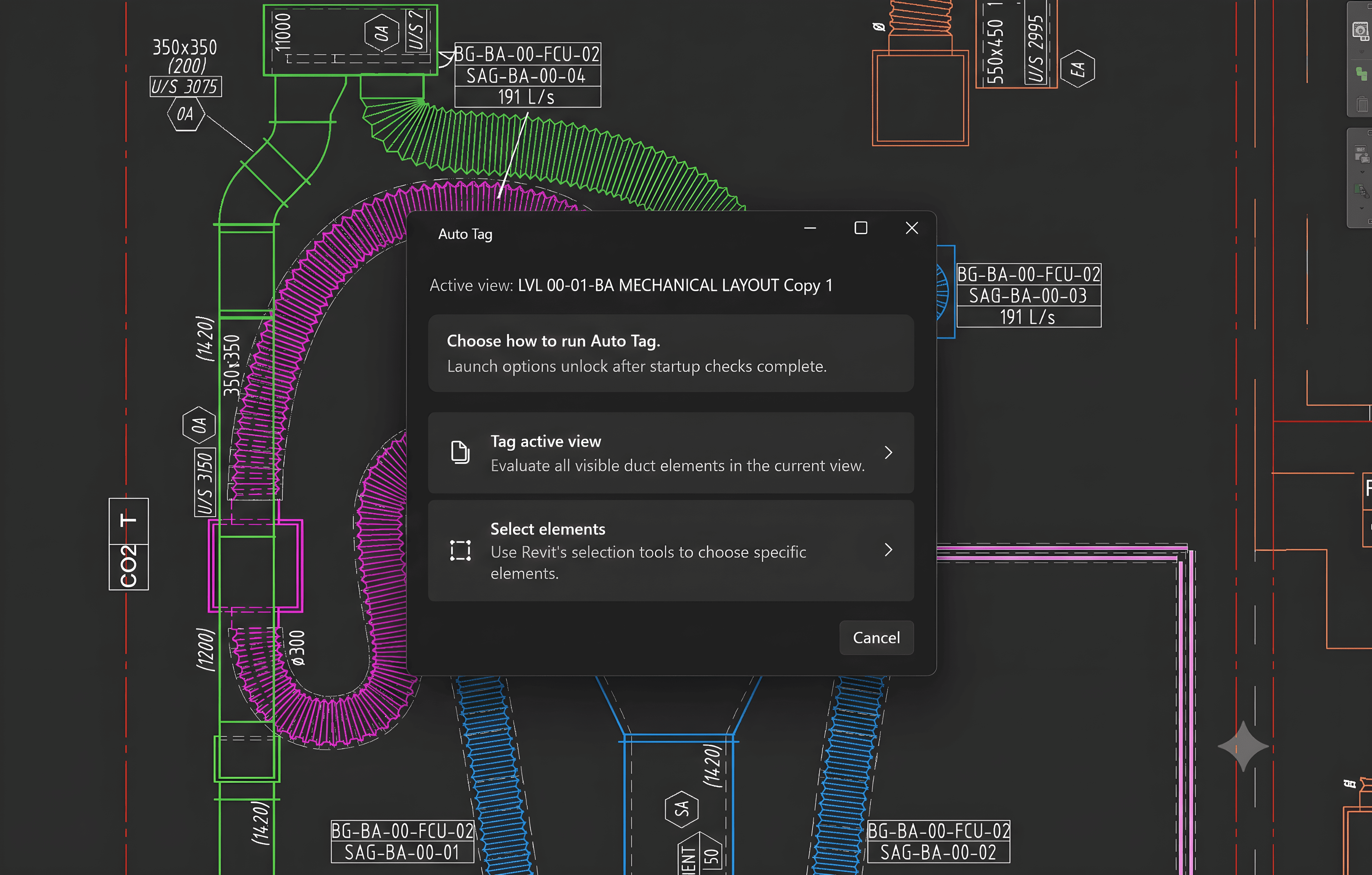
Task: Click the document icon beside Tag active view
Action: coord(460,452)
